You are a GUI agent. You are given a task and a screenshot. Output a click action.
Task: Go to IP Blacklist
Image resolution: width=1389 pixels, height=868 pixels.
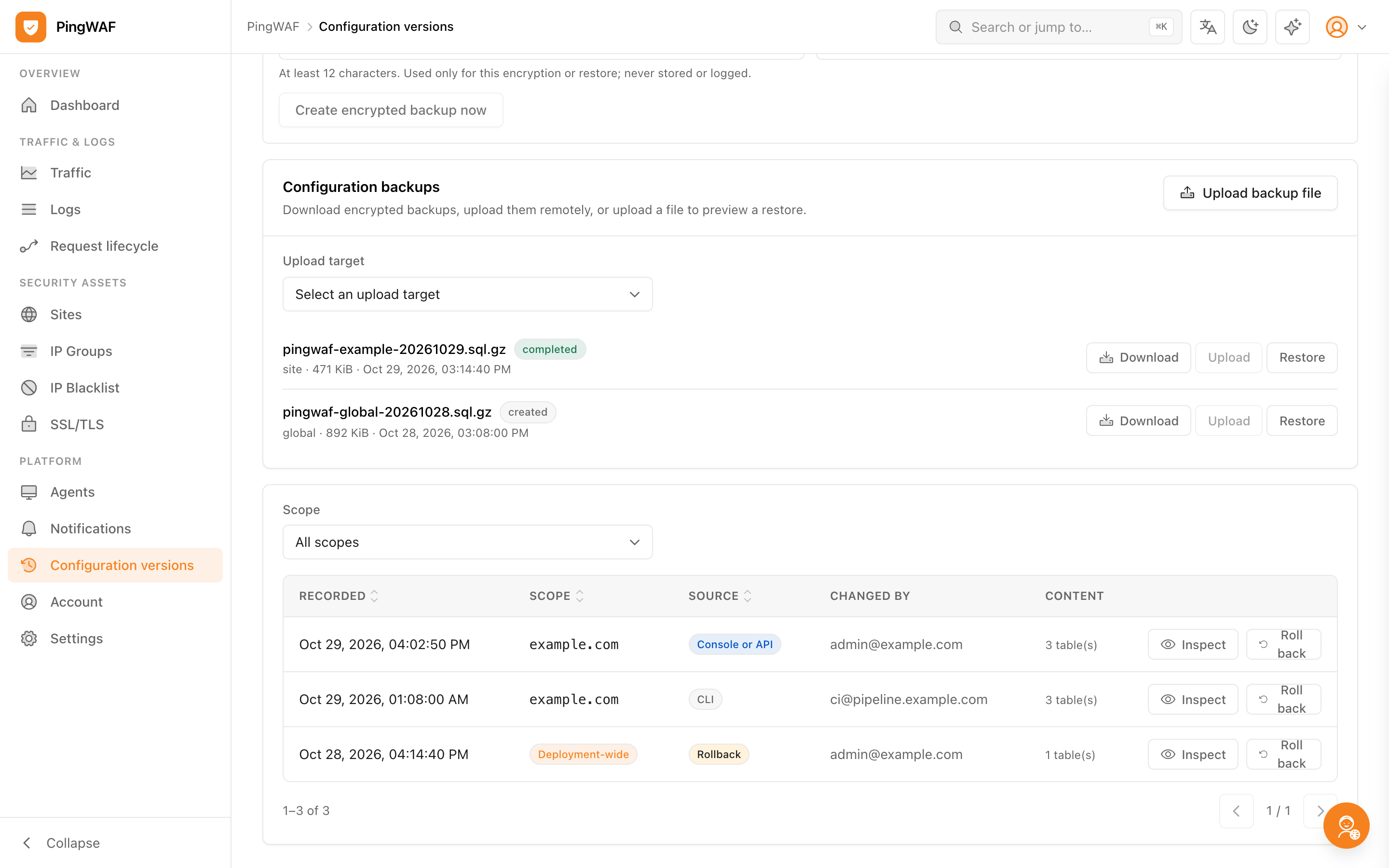[115, 388]
